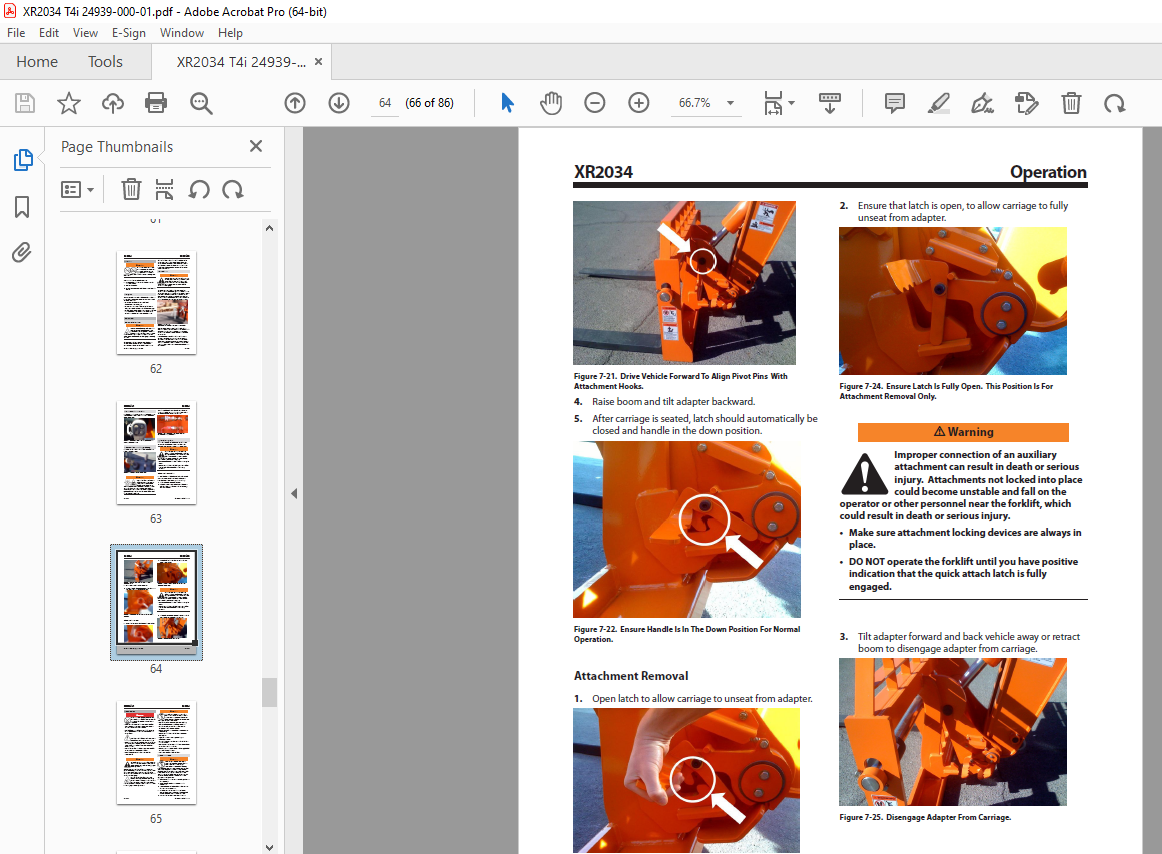Screen dimensions: 1162x854
Task: Rotate thumbnail counterclockwise
Action: [x=199, y=190]
